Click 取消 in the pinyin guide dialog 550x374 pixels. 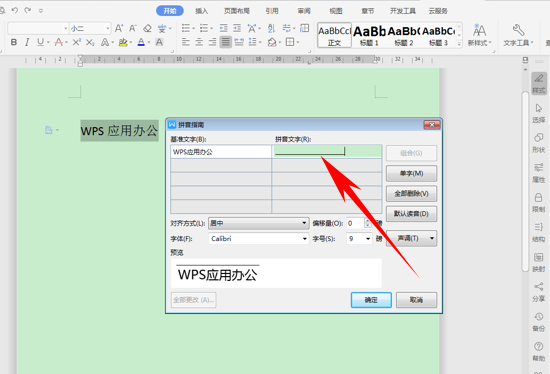(x=416, y=300)
